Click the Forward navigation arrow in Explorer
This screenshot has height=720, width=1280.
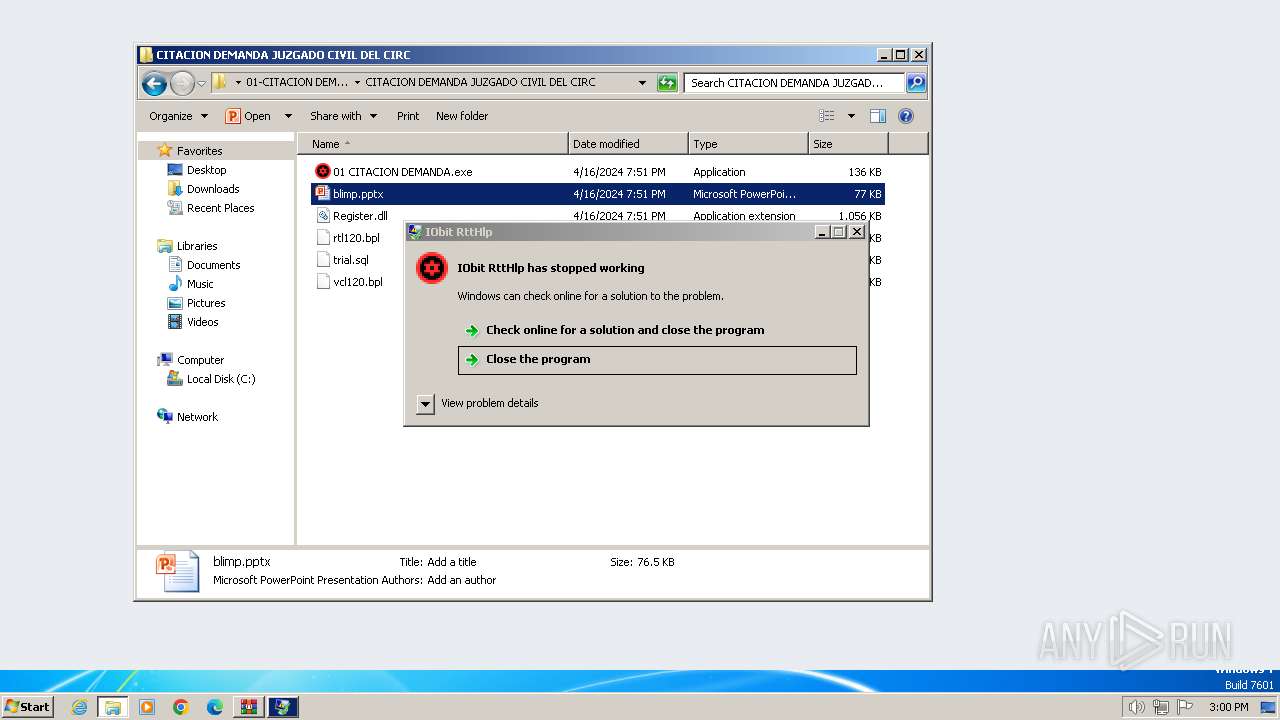(x=182, y=83)
